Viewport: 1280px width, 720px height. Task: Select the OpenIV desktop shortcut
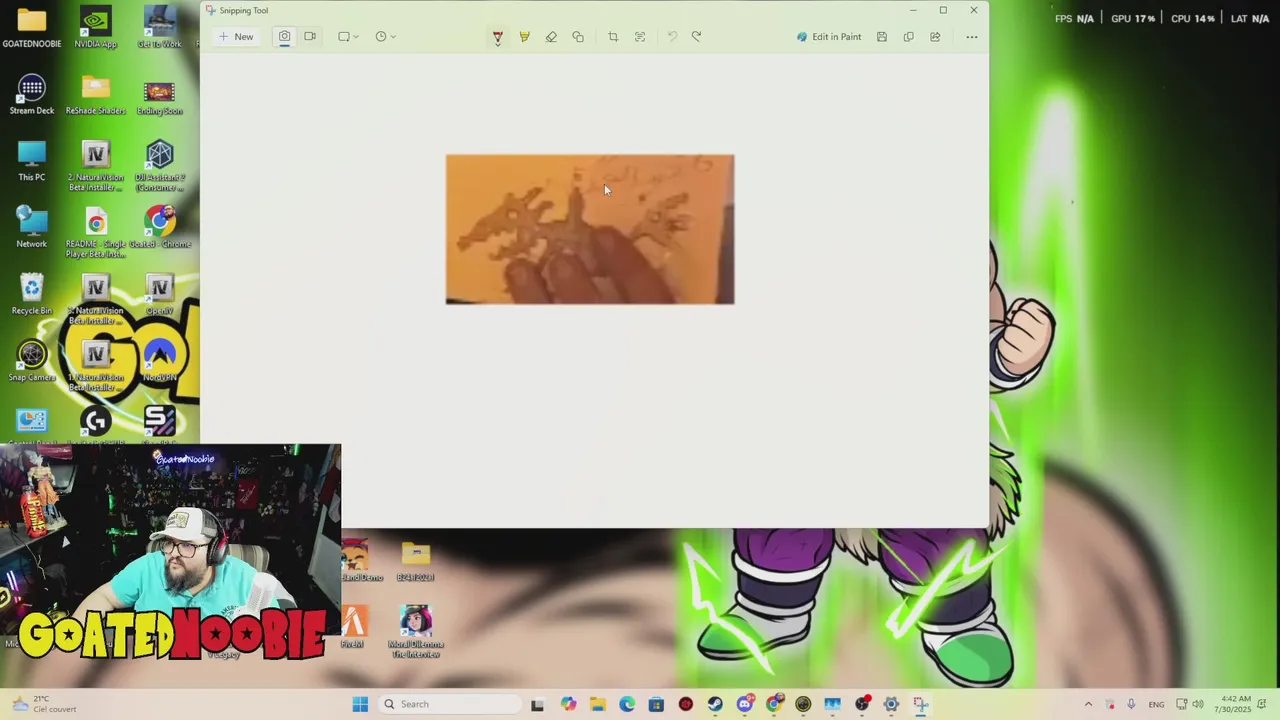(x=160, y=295)
